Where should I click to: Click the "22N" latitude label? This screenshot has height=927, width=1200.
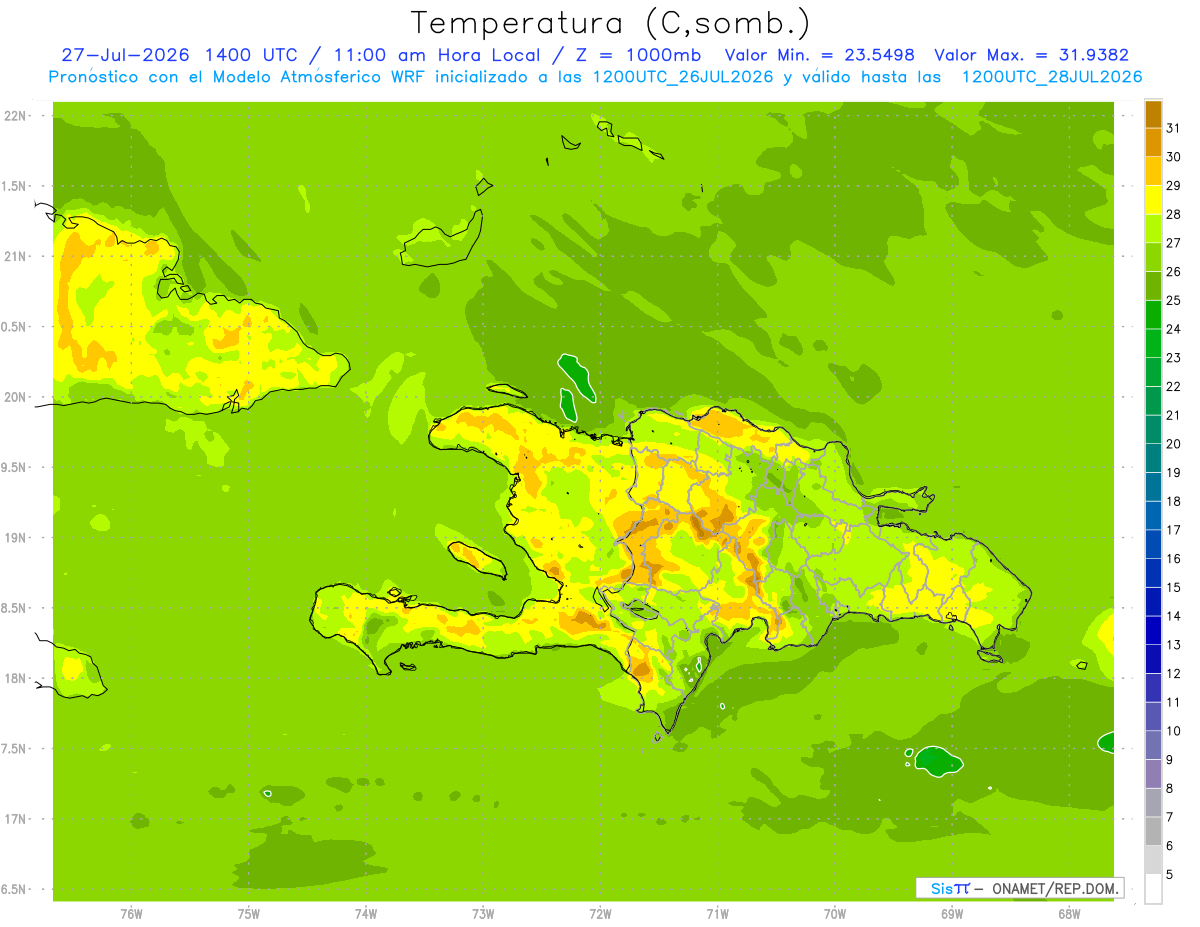click(16, 116)
